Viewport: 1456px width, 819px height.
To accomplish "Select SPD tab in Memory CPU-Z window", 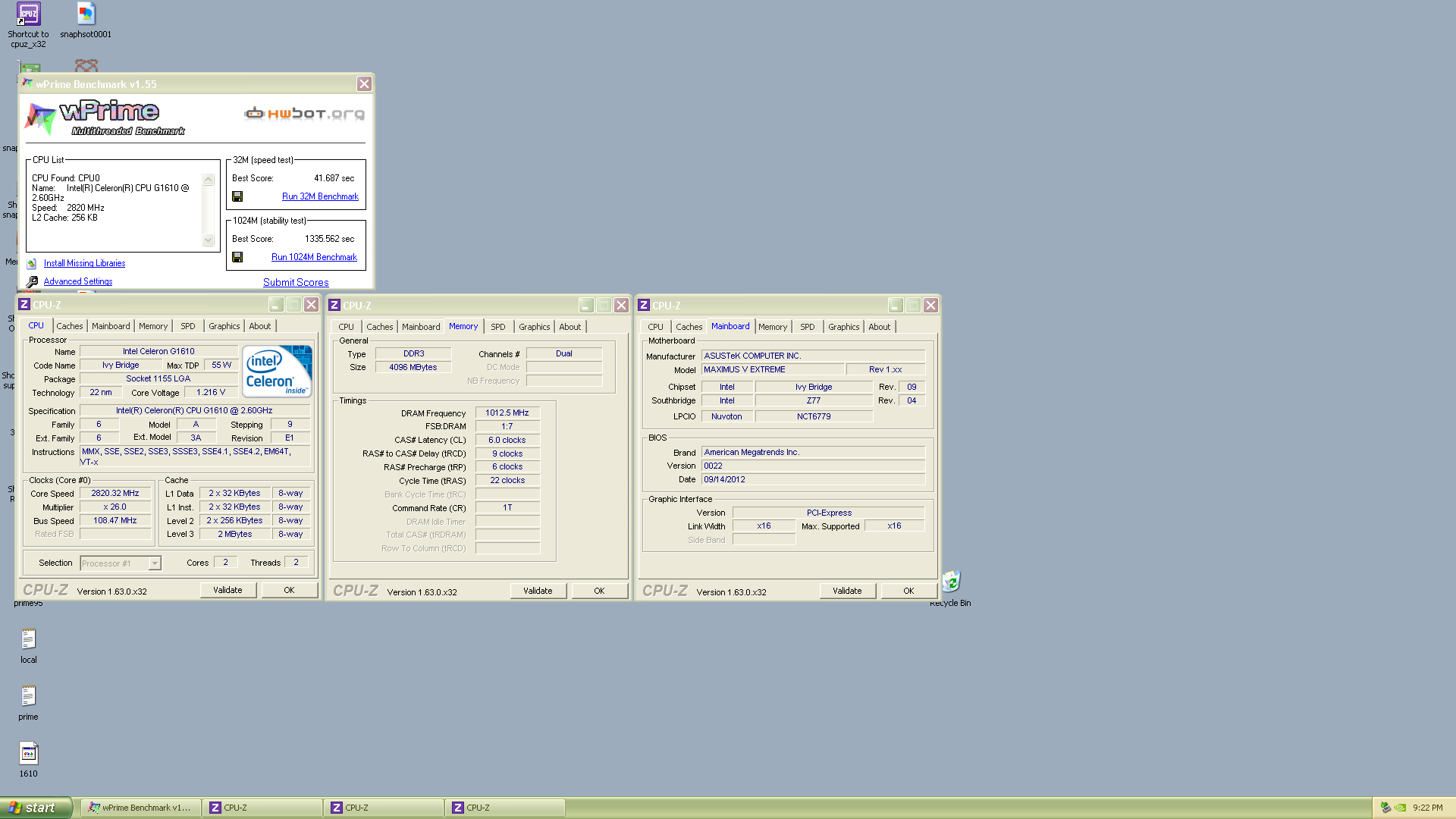I will pyautogui.click(x=498, y=327).
